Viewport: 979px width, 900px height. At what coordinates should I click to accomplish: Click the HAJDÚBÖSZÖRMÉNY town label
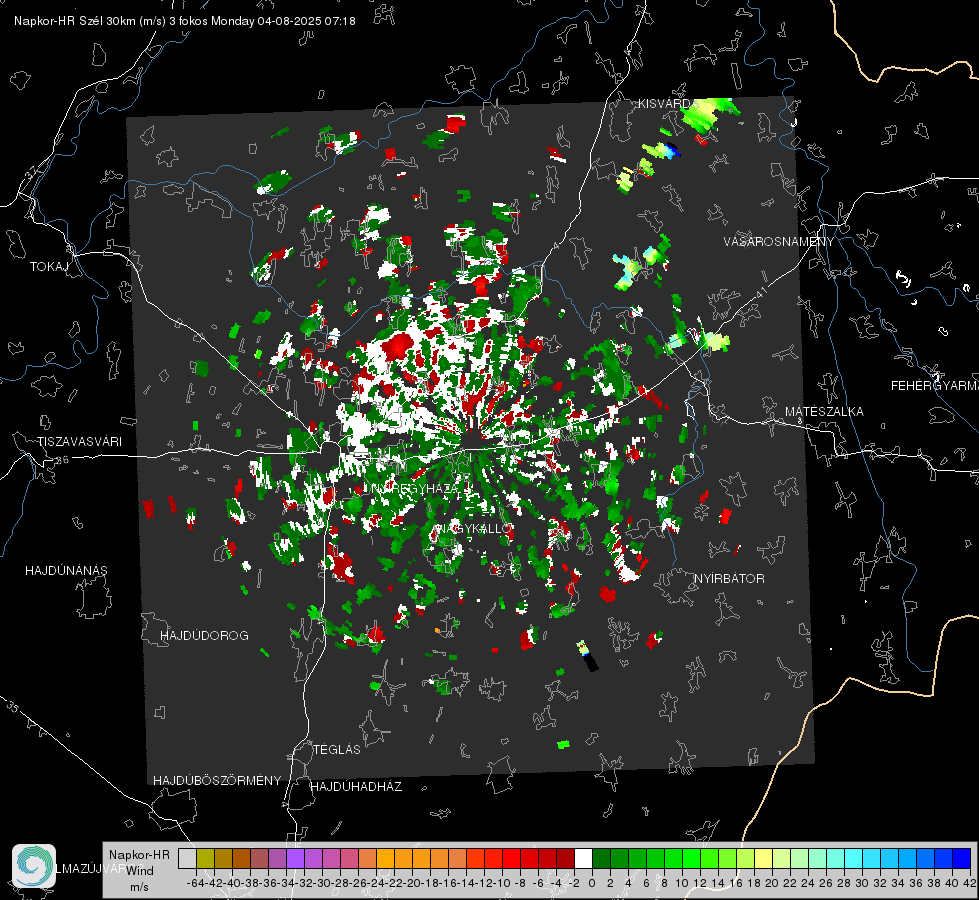(x=217, y=781)
